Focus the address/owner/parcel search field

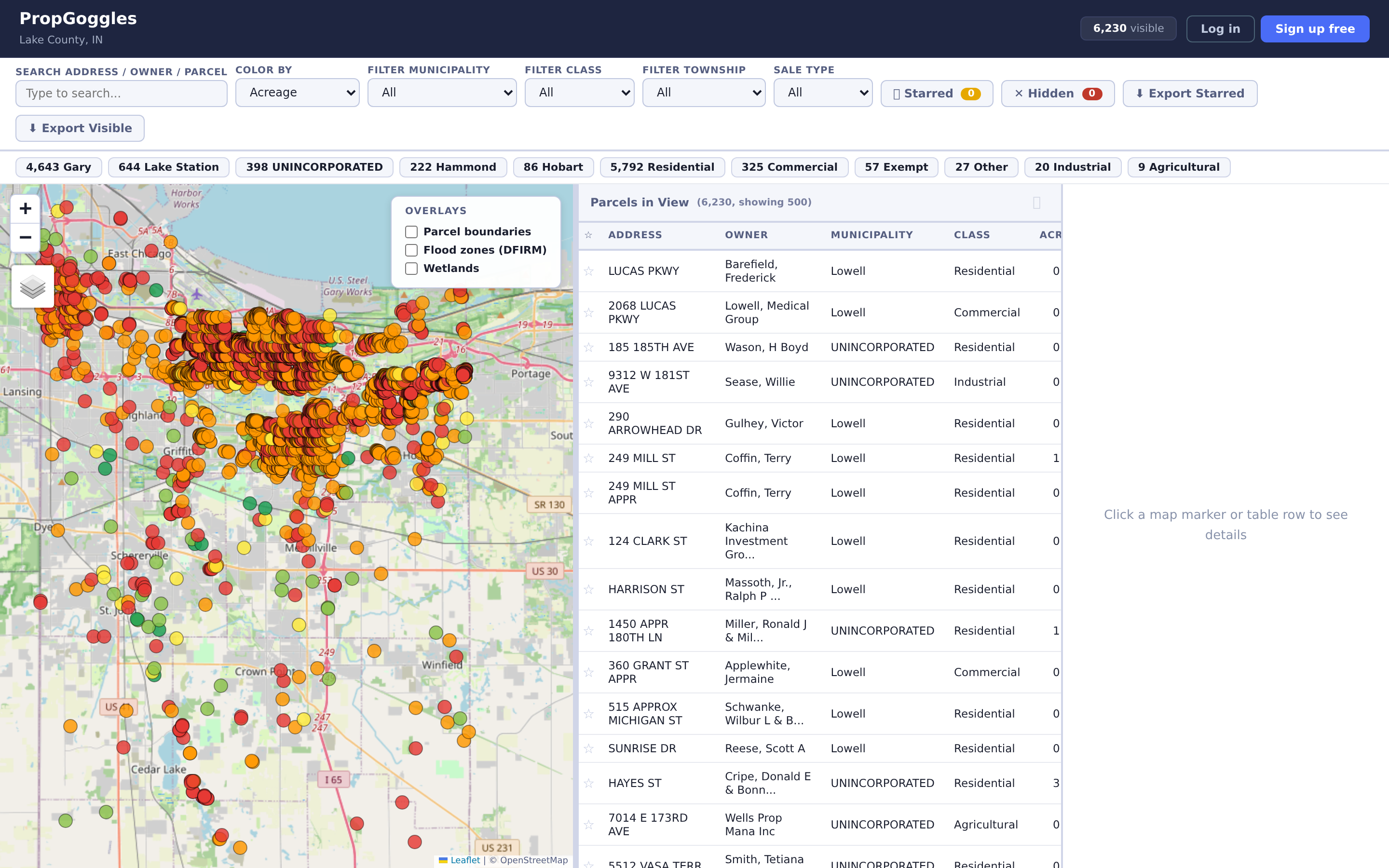pos(121,94)
